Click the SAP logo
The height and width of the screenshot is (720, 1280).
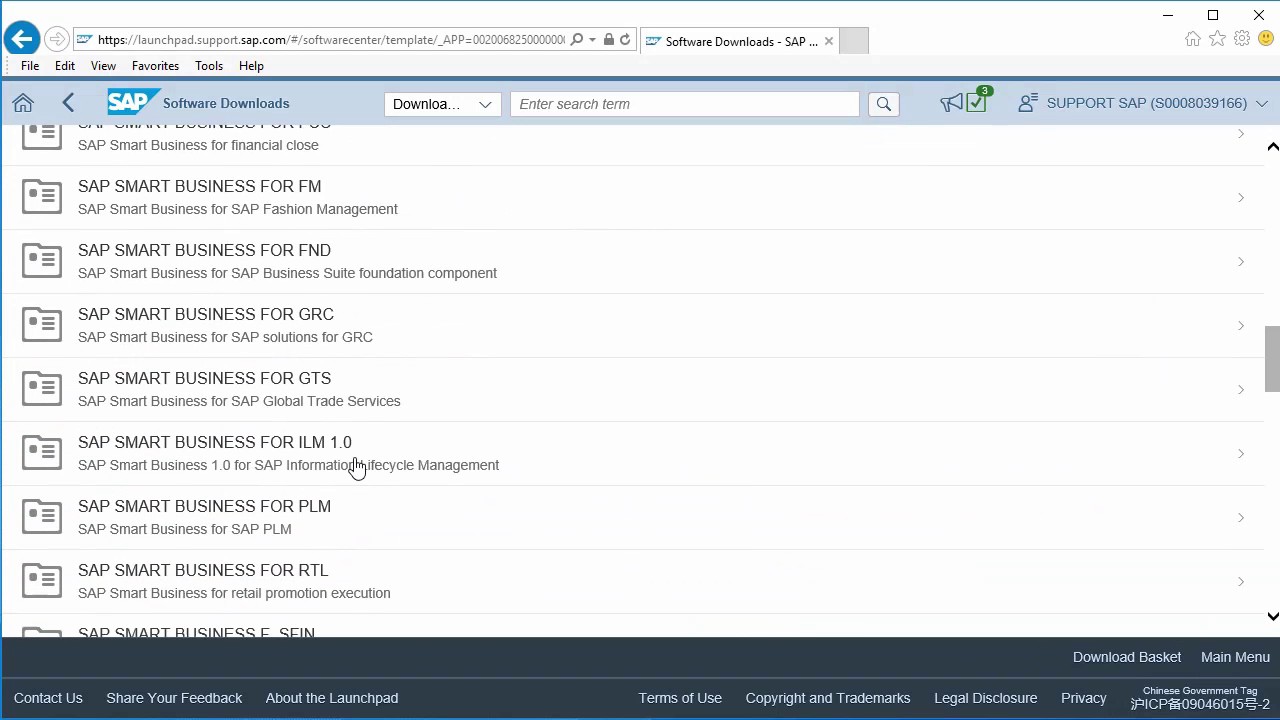point(132,102)
